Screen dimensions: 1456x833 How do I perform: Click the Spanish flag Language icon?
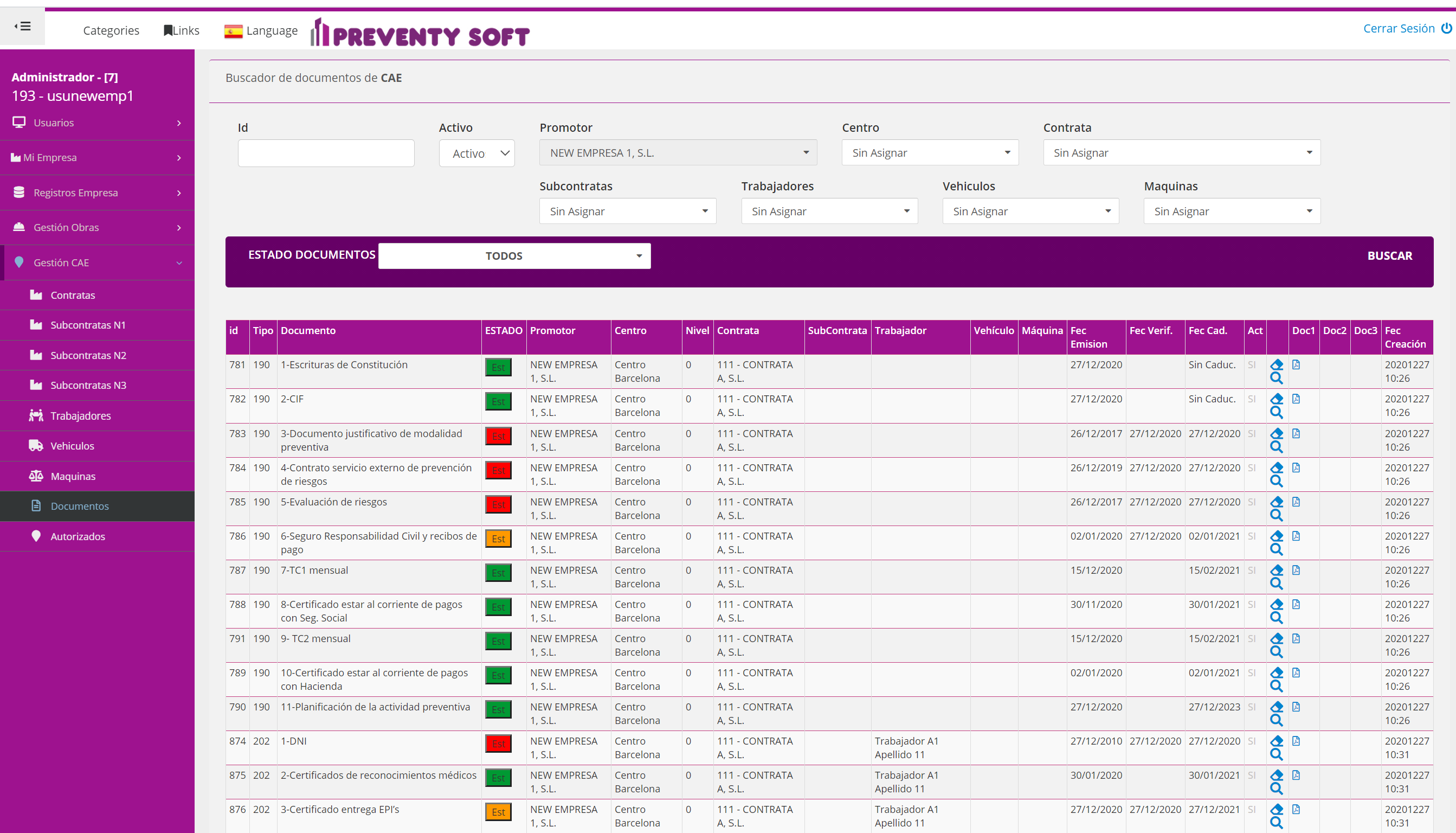tap(233, 31)
